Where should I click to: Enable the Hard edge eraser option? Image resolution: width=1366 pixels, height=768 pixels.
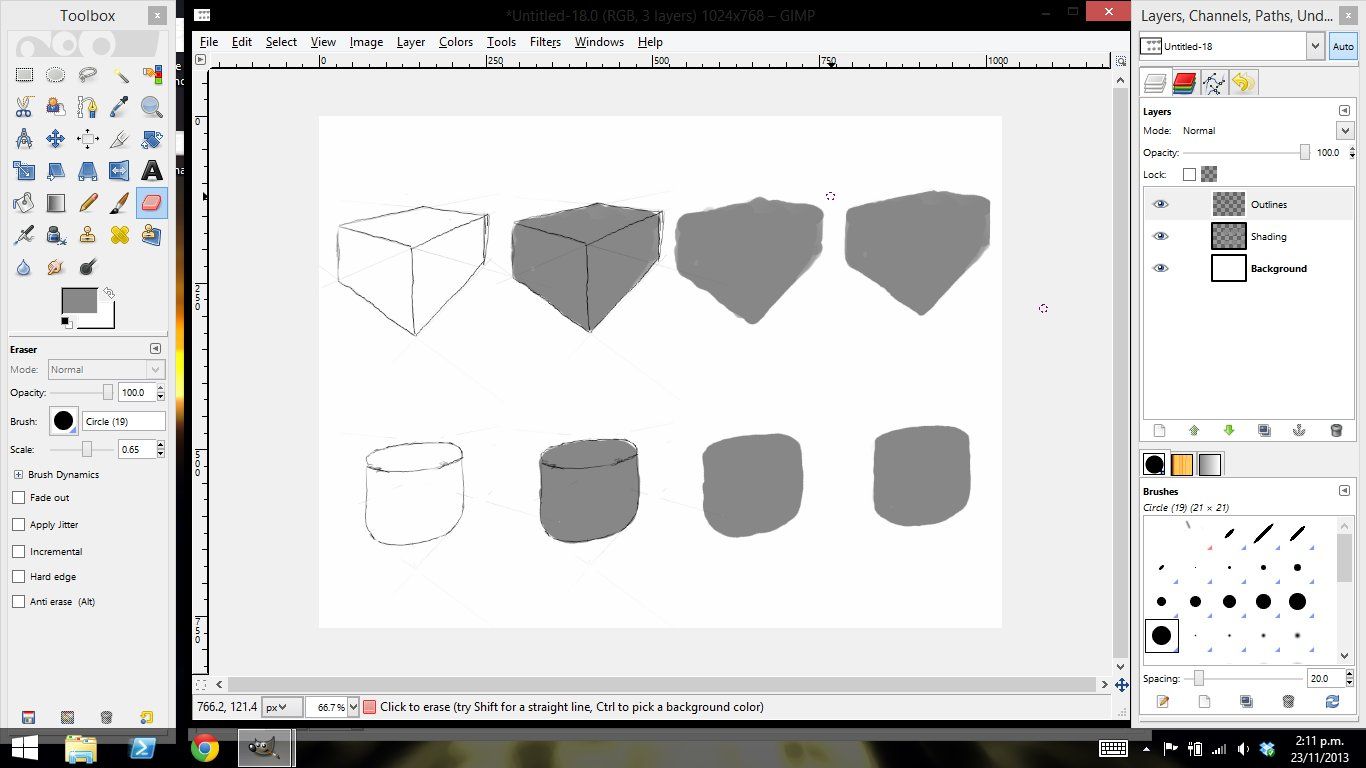(18, 576)
